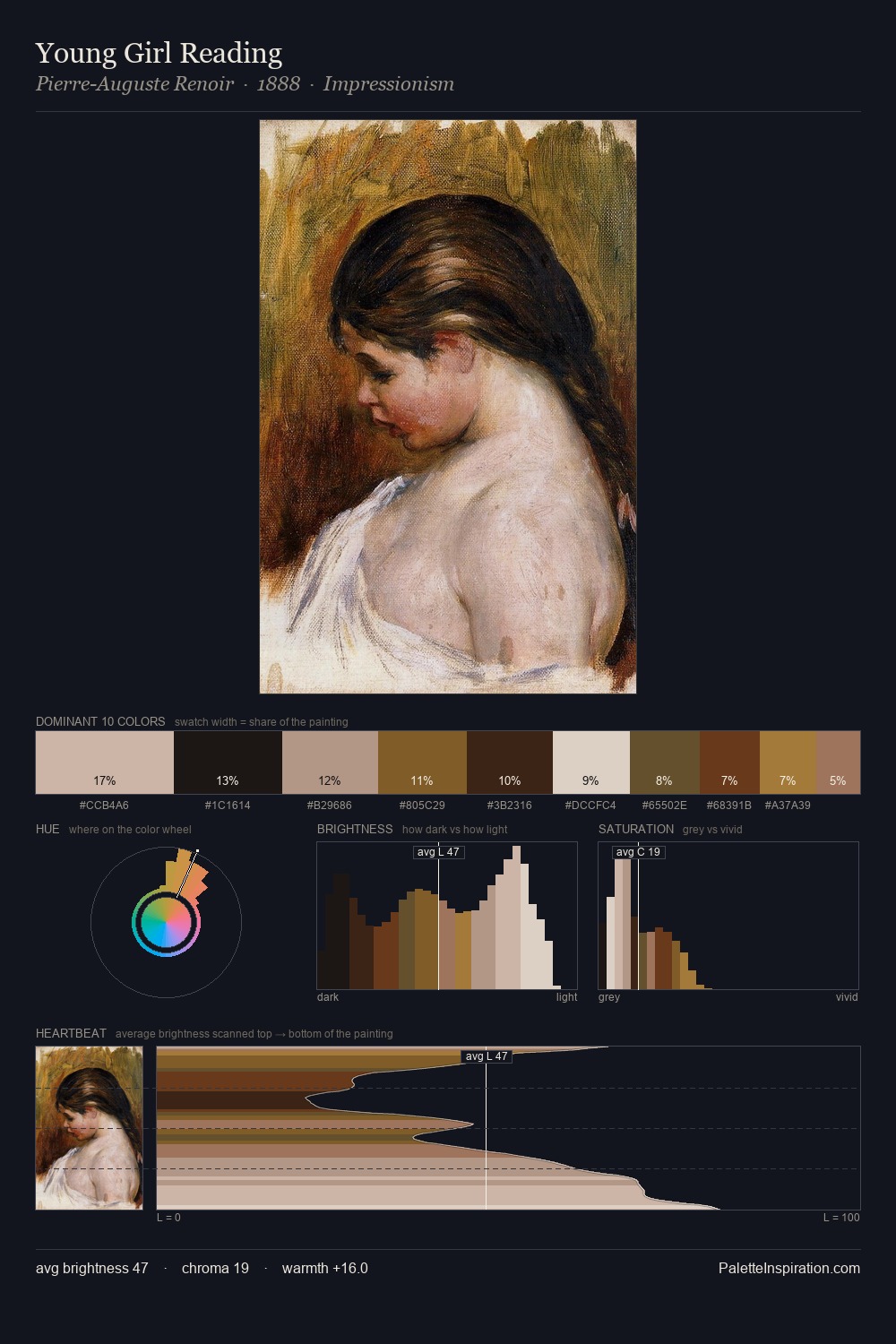Click the #805C29 hex code label
Viewport: 896px width, 1344px height.
tap(422, 806)
